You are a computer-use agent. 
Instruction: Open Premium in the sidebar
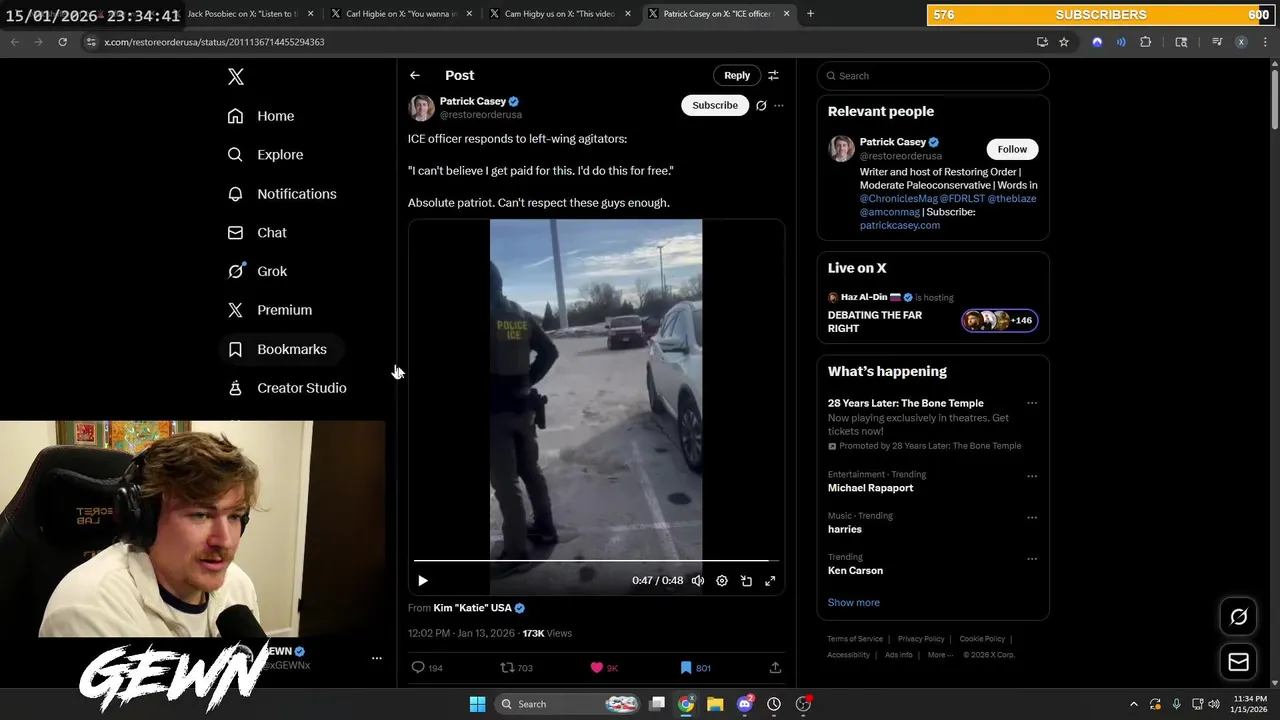point(270,310)
